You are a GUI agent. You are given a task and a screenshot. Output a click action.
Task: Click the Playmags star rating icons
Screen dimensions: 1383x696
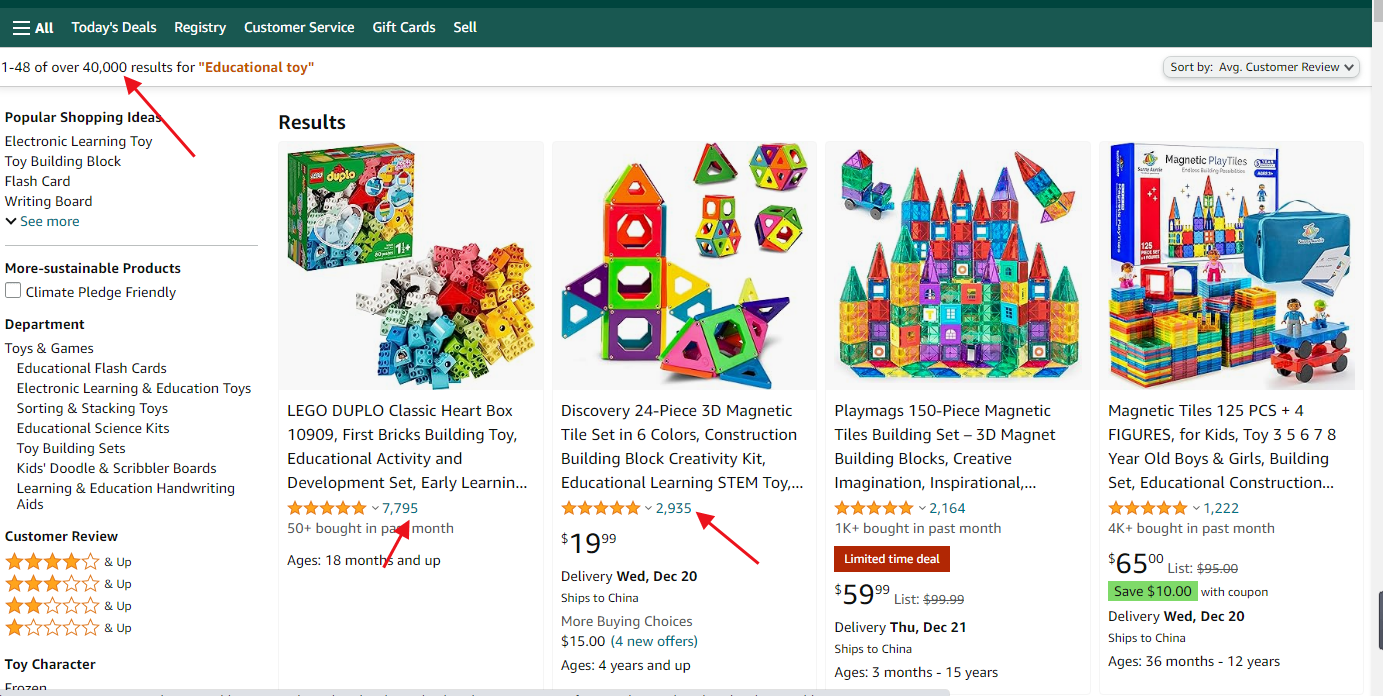tap(874, 508)
